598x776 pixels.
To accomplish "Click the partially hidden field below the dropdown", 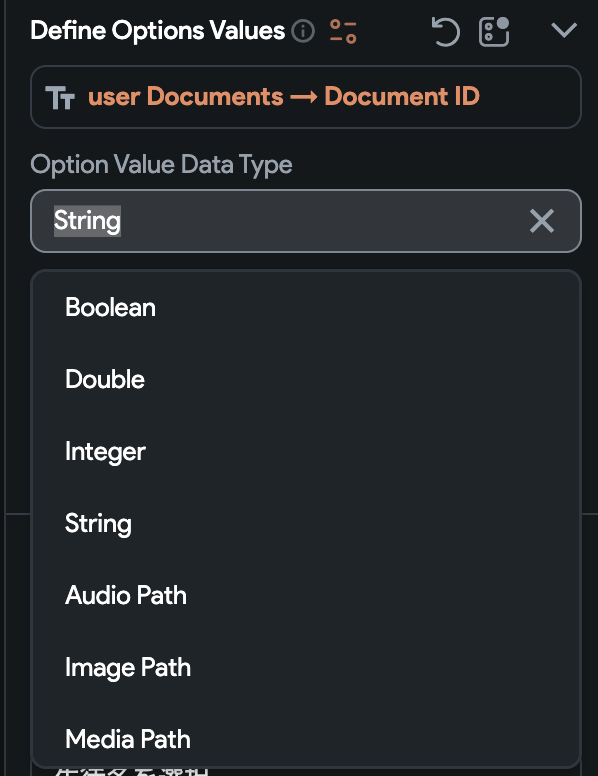I will click(305, 772).
